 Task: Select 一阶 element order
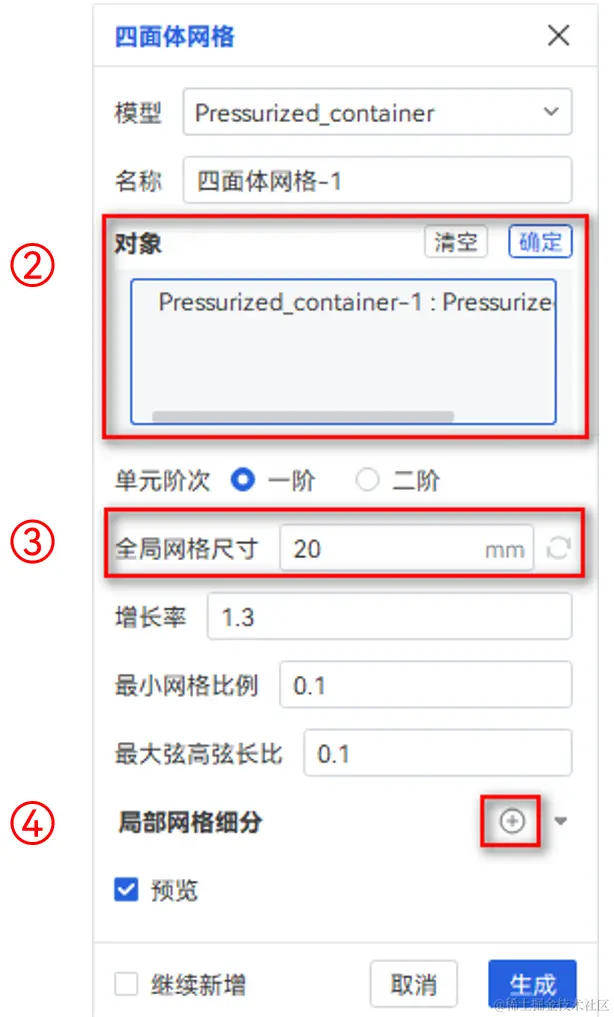click(x=242, y=480)
